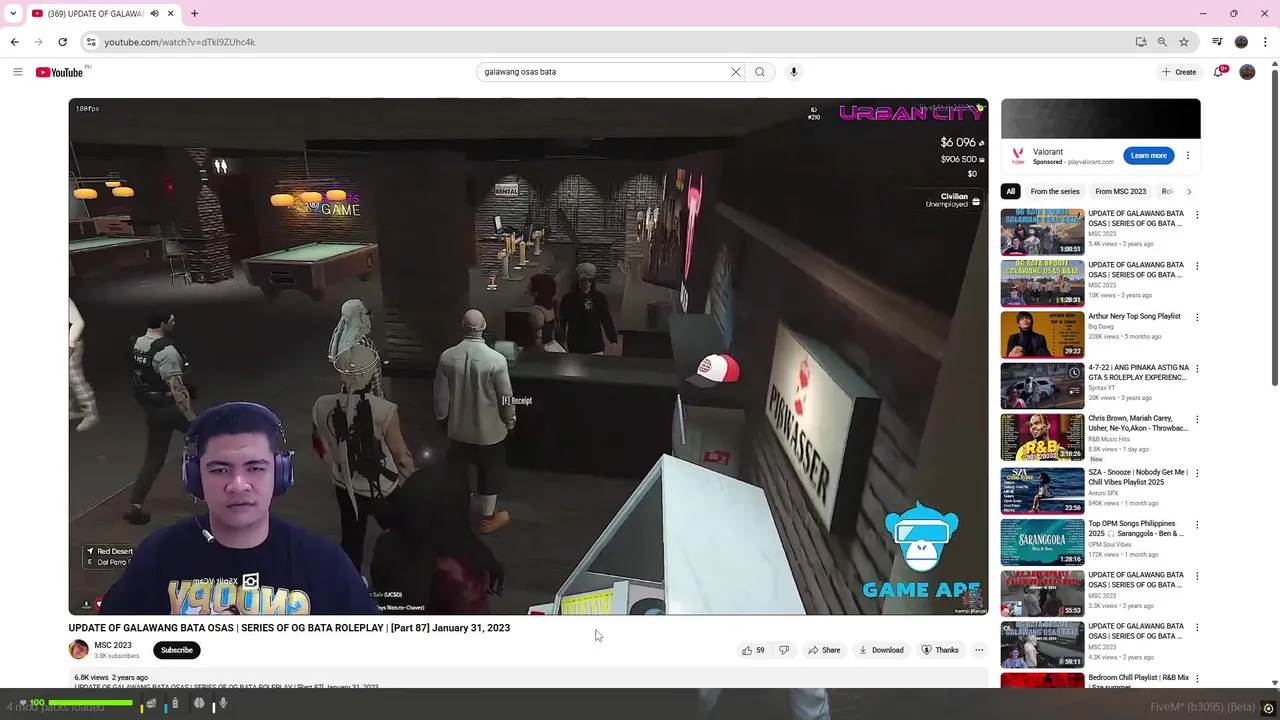The height and width of the screenshot is (720, 1280).
Task: Open the Valorant ad banner
Action: coord(1100,119)
